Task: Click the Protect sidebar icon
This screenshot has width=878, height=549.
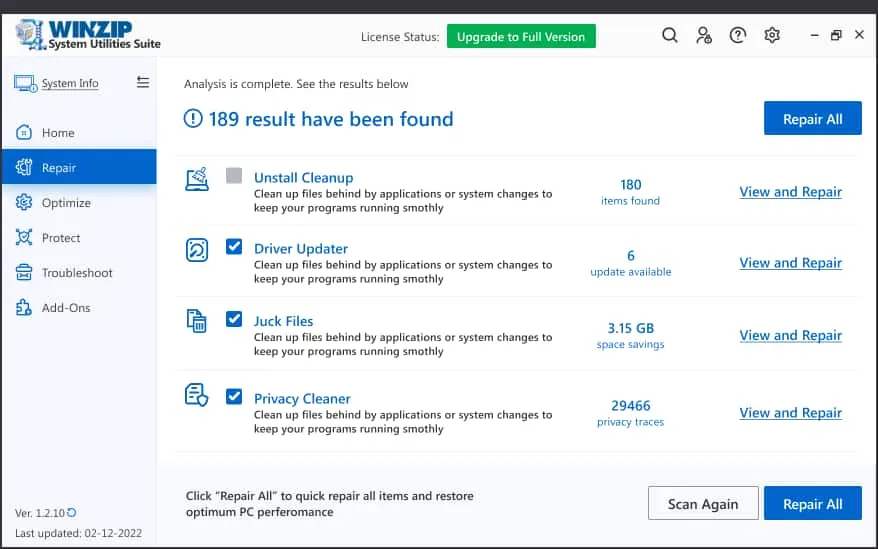Action: click(24, 238)
